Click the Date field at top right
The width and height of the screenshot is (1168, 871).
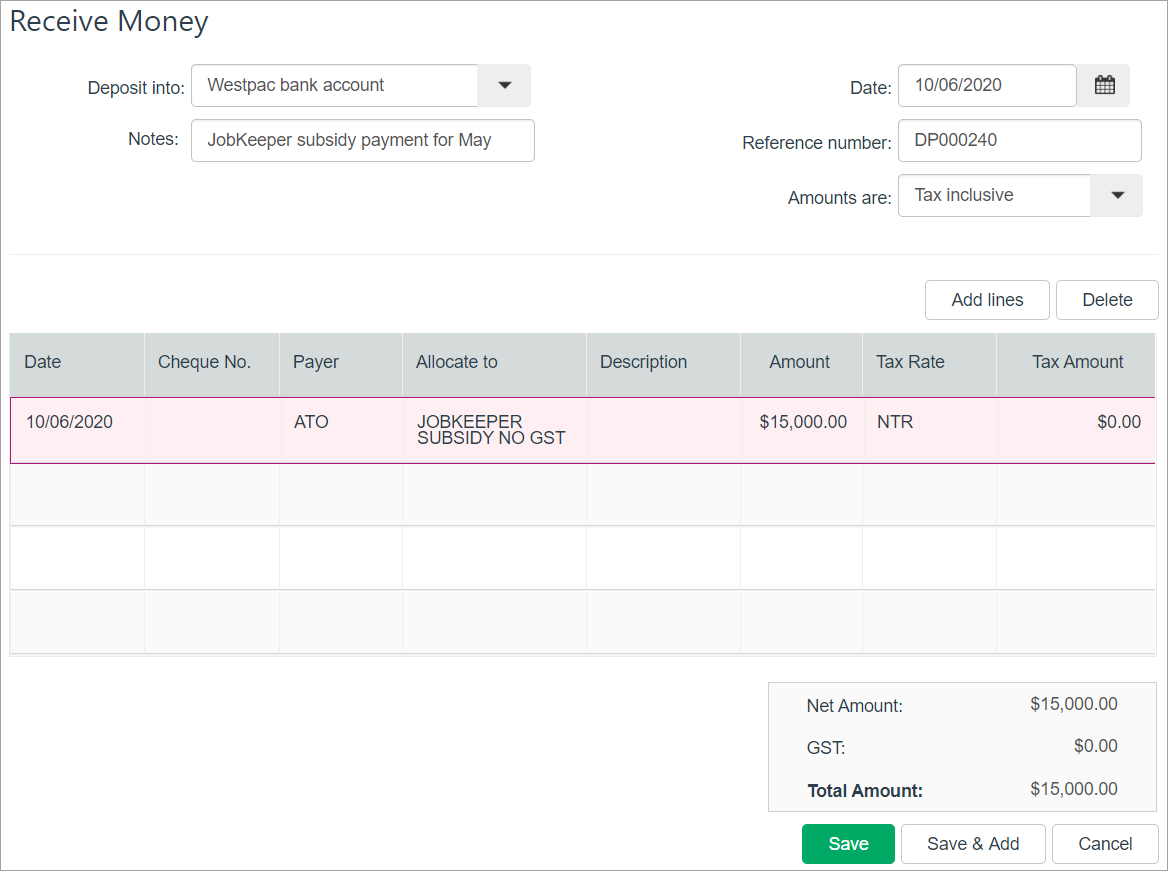(986, 86)
